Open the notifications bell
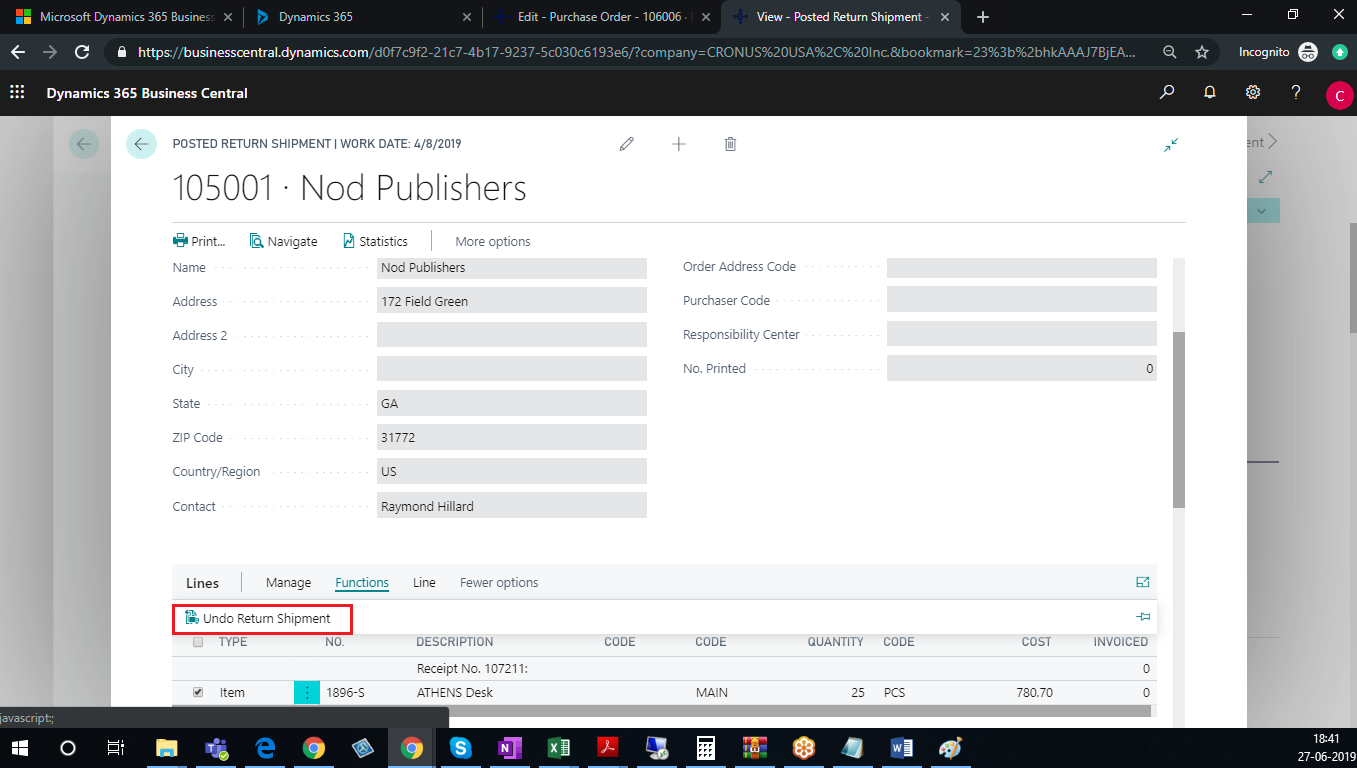 (1210, 92)
